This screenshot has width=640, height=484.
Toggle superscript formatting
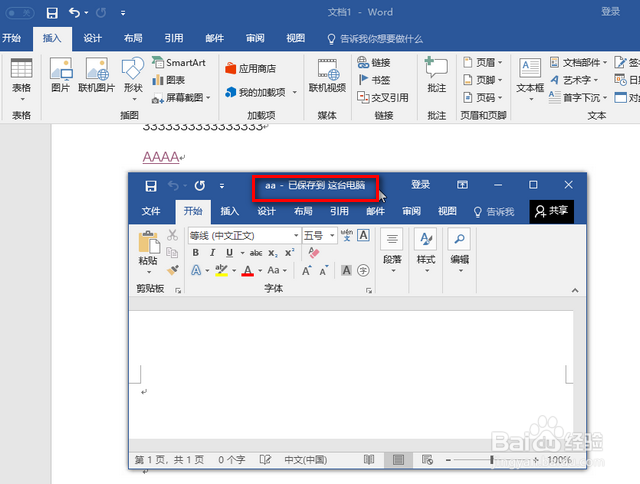coord(289,253)
